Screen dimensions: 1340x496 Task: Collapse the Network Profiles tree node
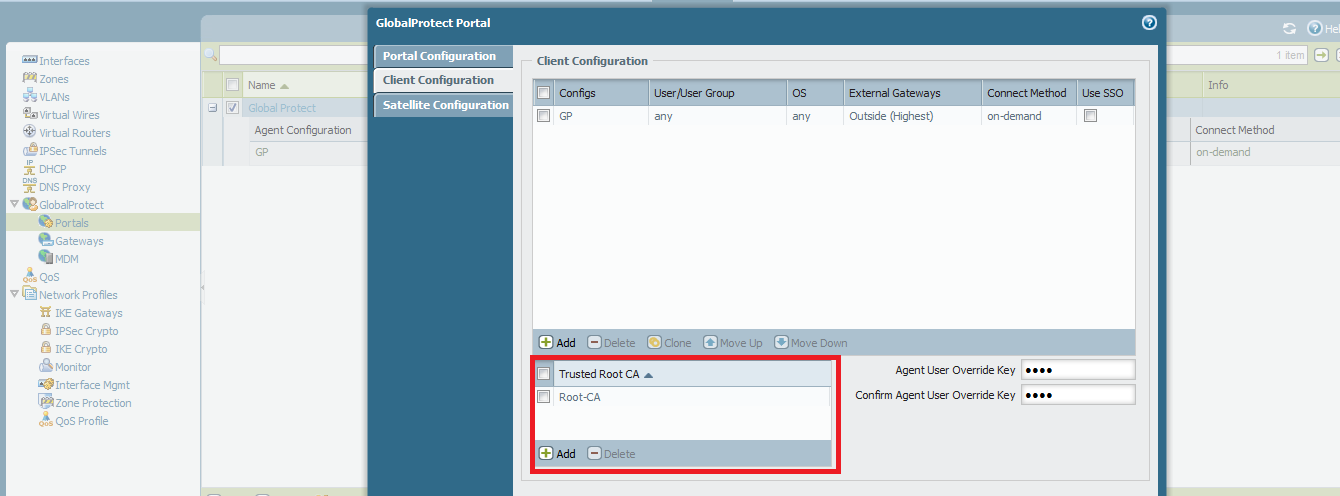14,294
